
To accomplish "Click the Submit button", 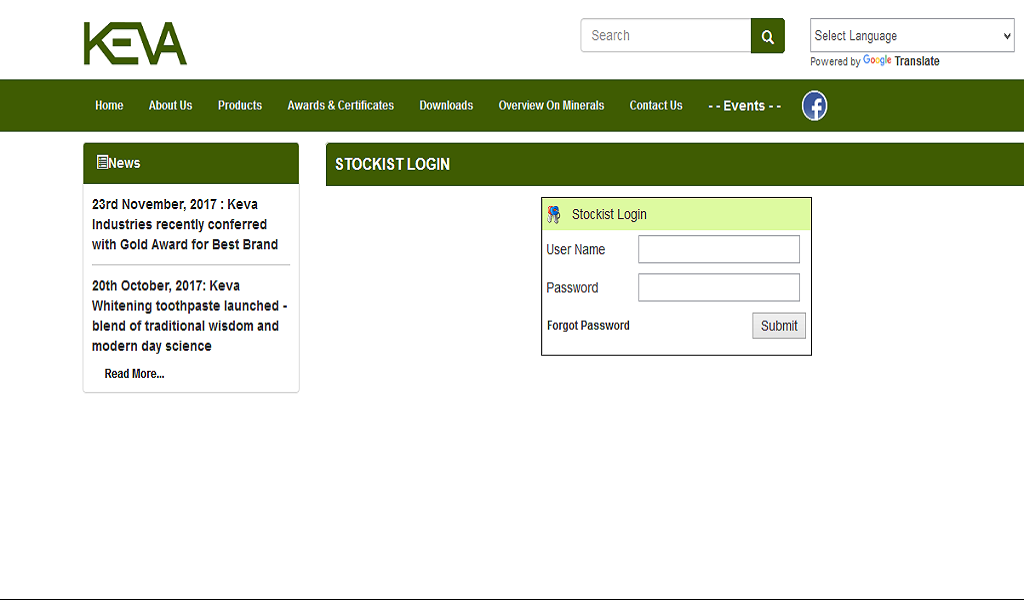I will click(x=778, y=326).
